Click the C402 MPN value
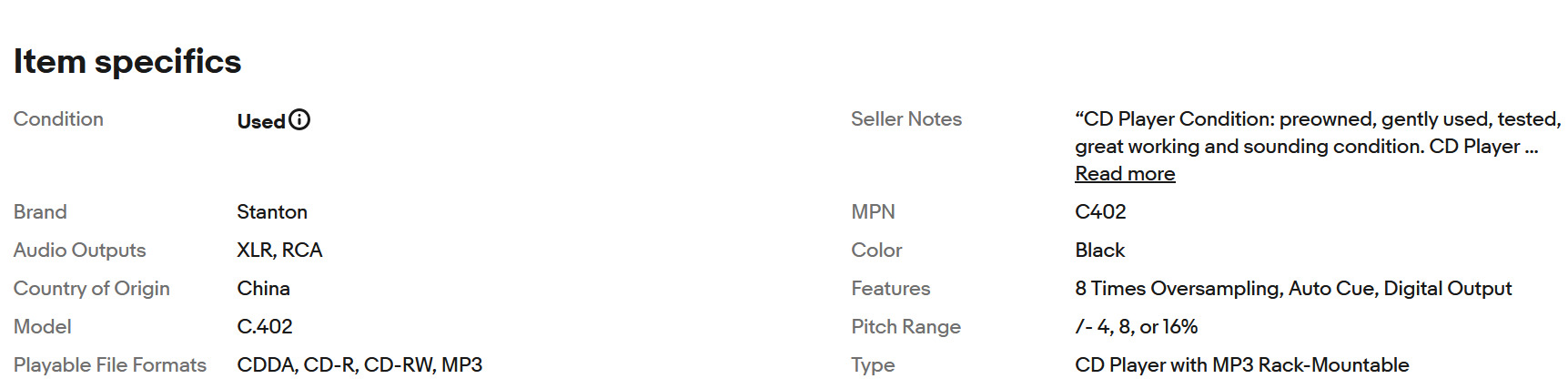 1100,212
